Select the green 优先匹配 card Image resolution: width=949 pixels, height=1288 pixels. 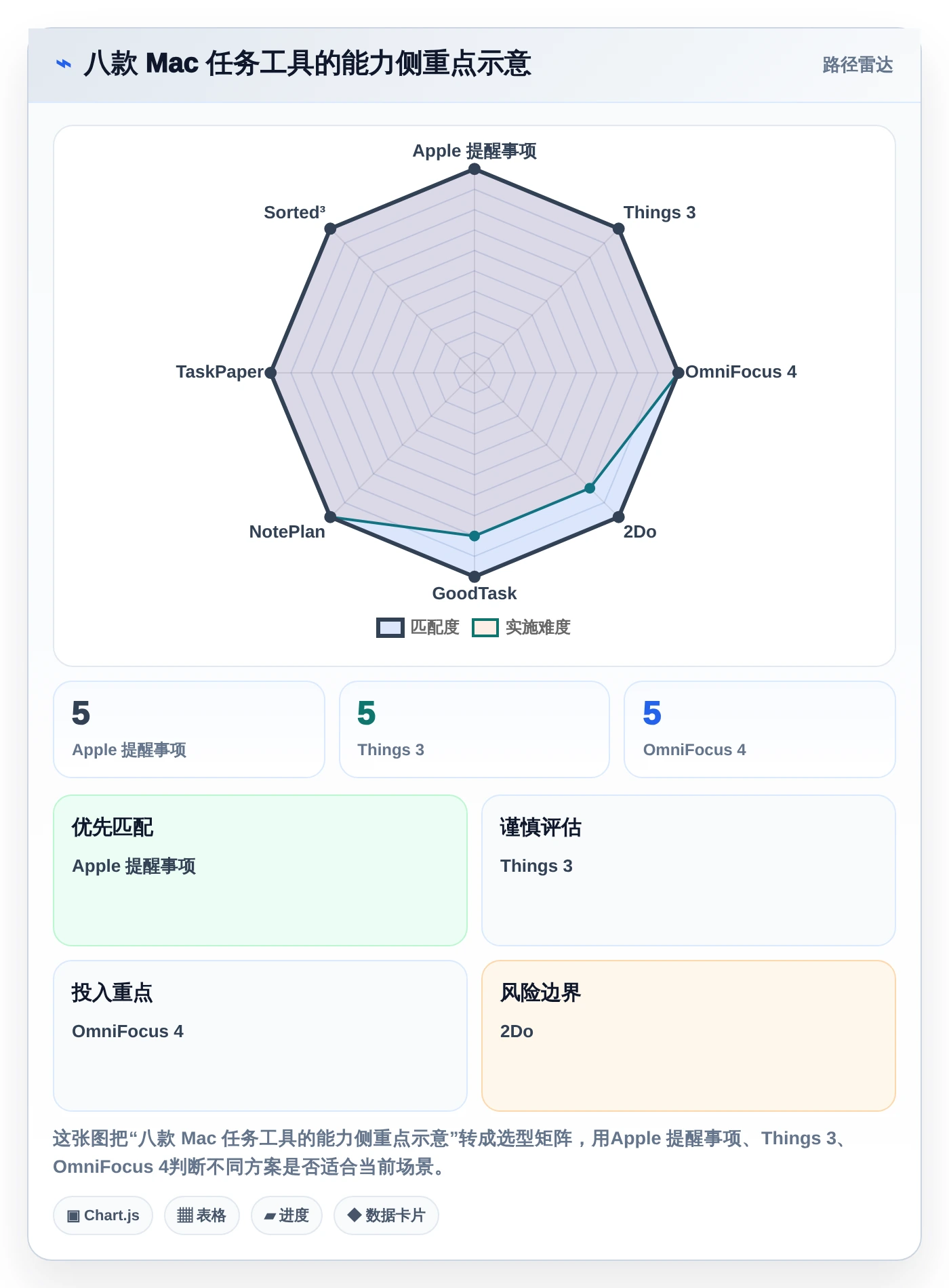pos(260,870)
